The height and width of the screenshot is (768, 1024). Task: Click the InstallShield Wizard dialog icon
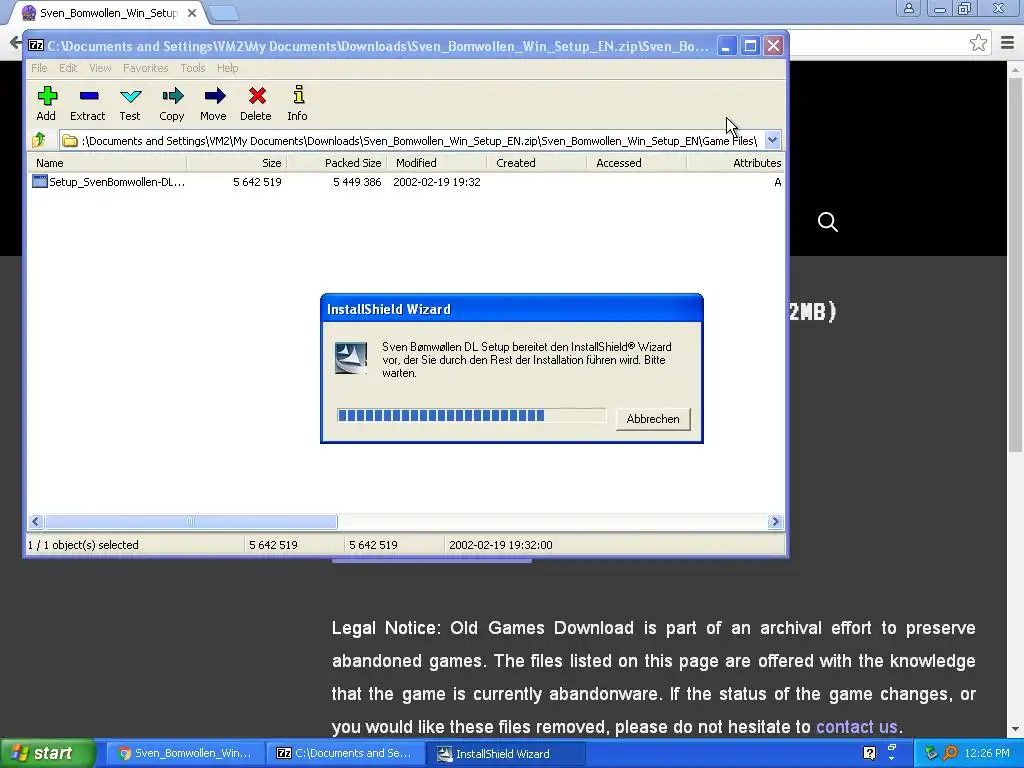pos(351,358)
